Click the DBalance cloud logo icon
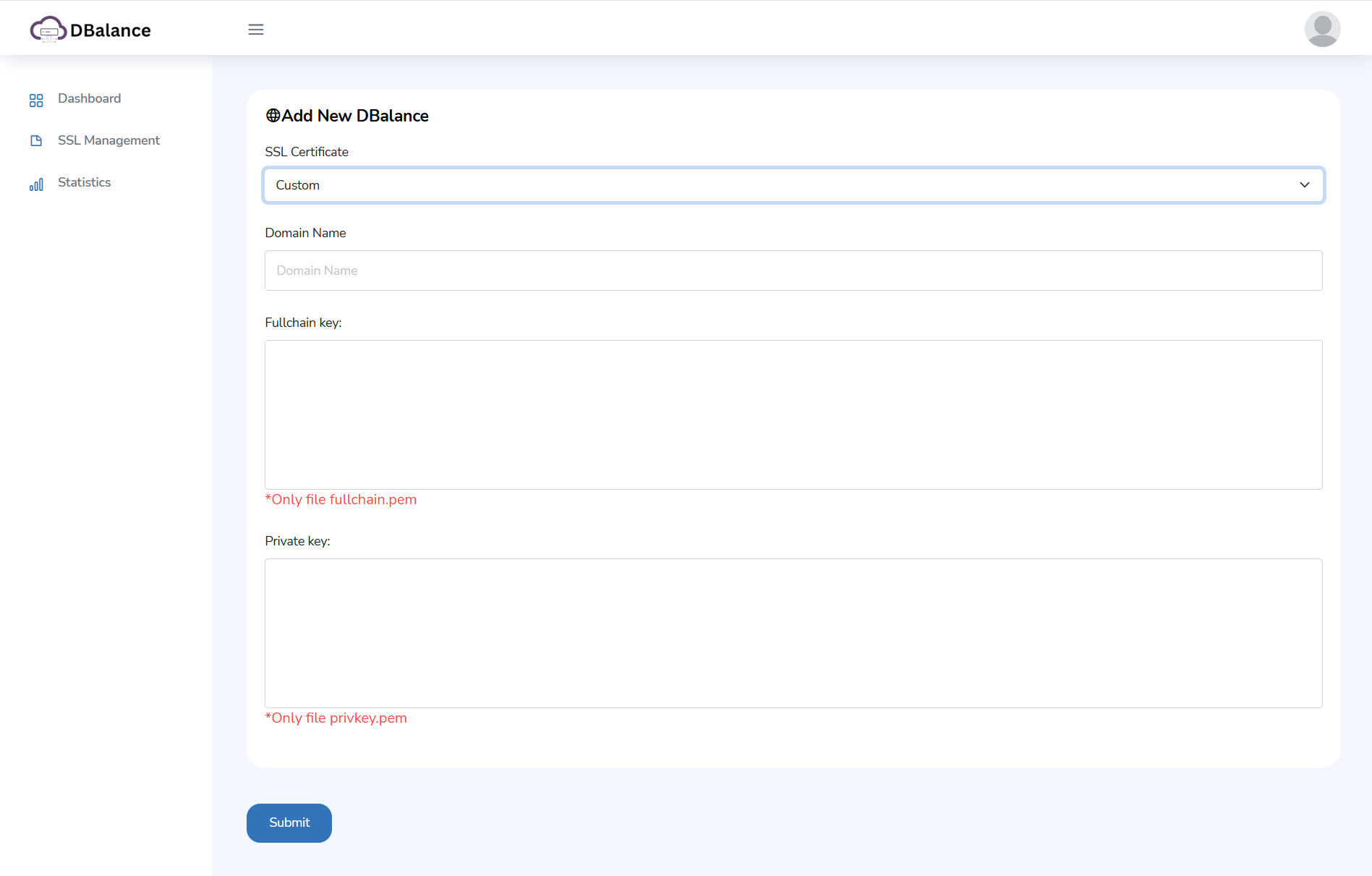The image size is (1372, 876). pos(48,30)
